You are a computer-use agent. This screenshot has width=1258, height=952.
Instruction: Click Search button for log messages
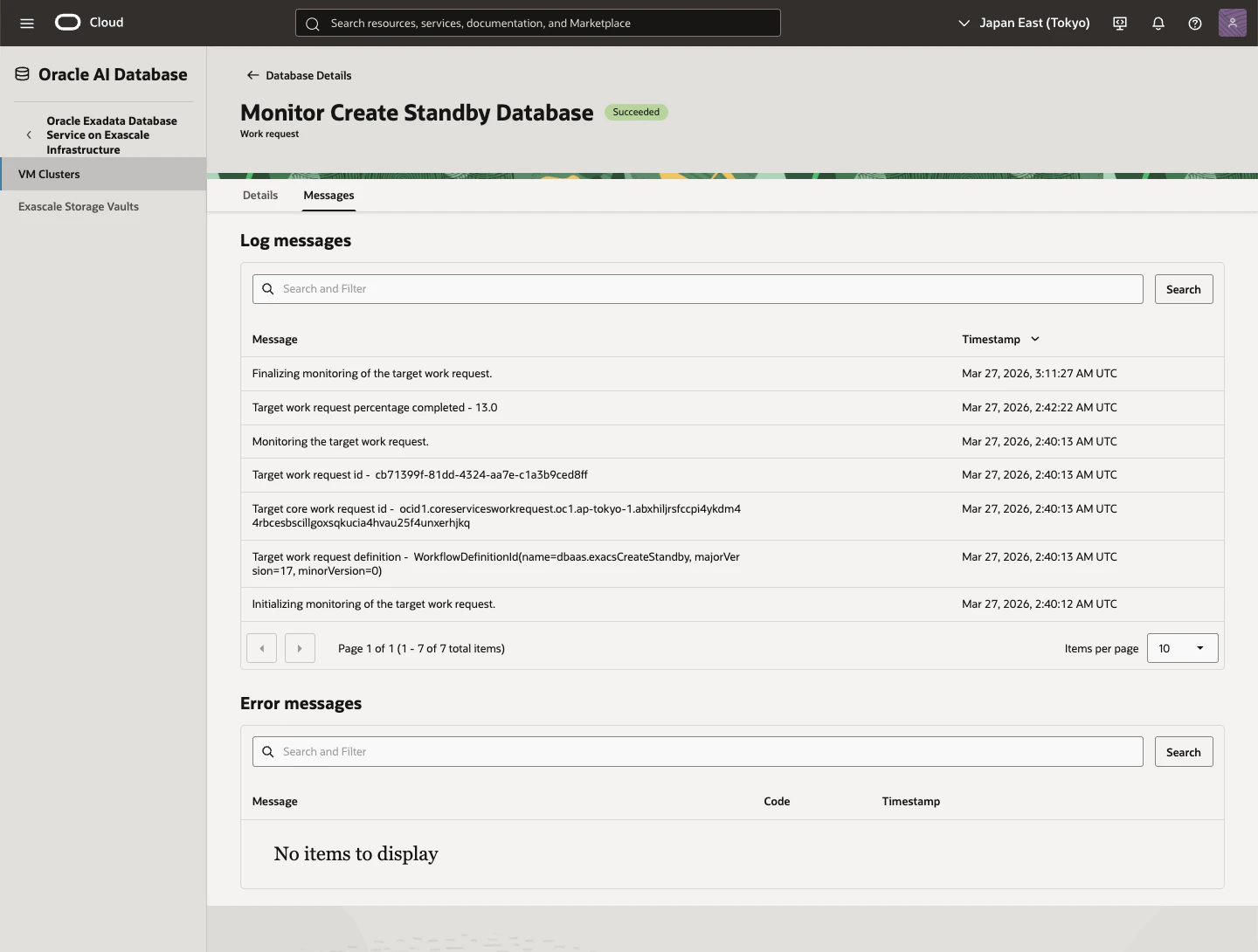pyautogui.click(x=1184, y=289)
